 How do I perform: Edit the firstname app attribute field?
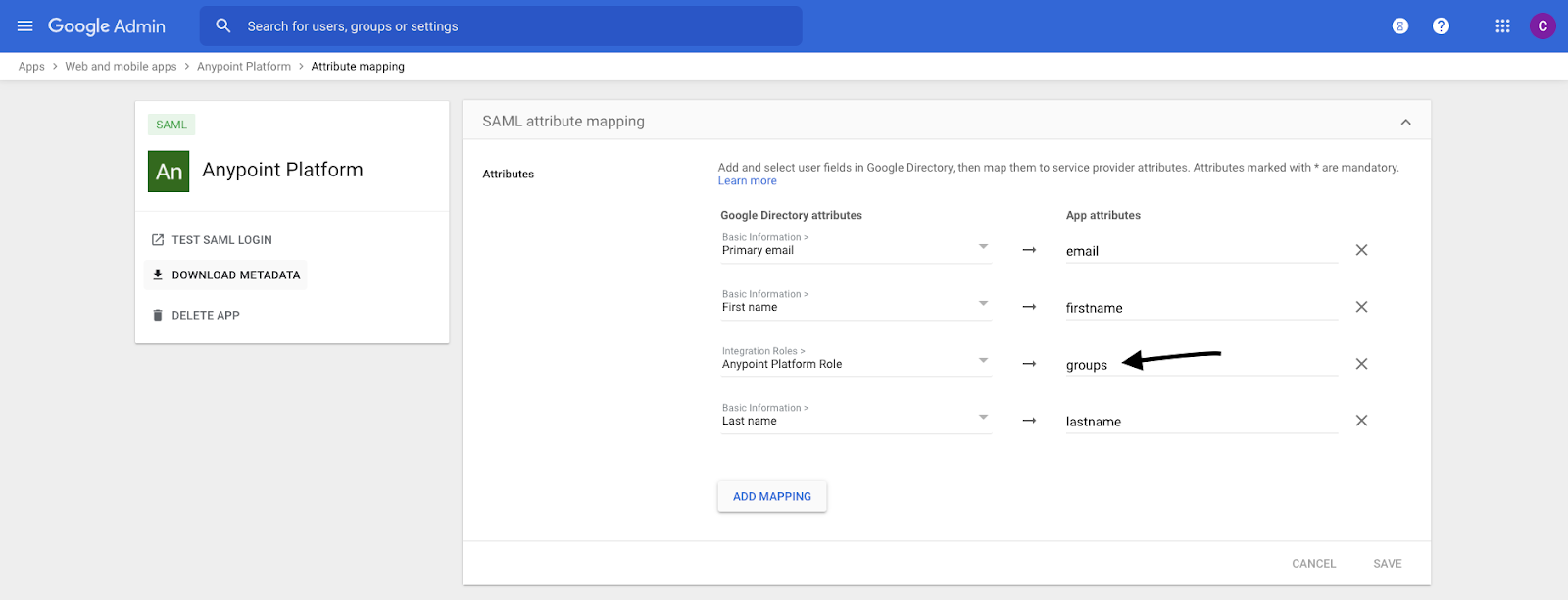[1201, 308]
